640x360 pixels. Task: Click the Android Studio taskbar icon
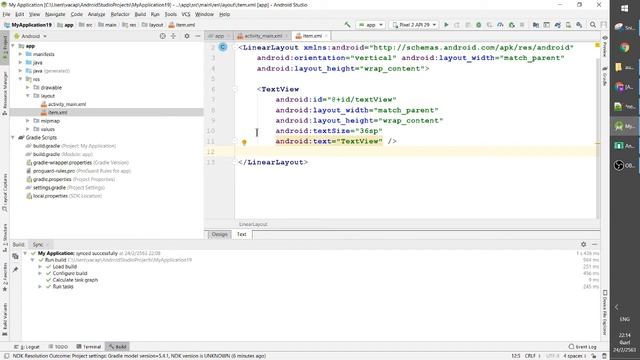click(x=624, y=126)
